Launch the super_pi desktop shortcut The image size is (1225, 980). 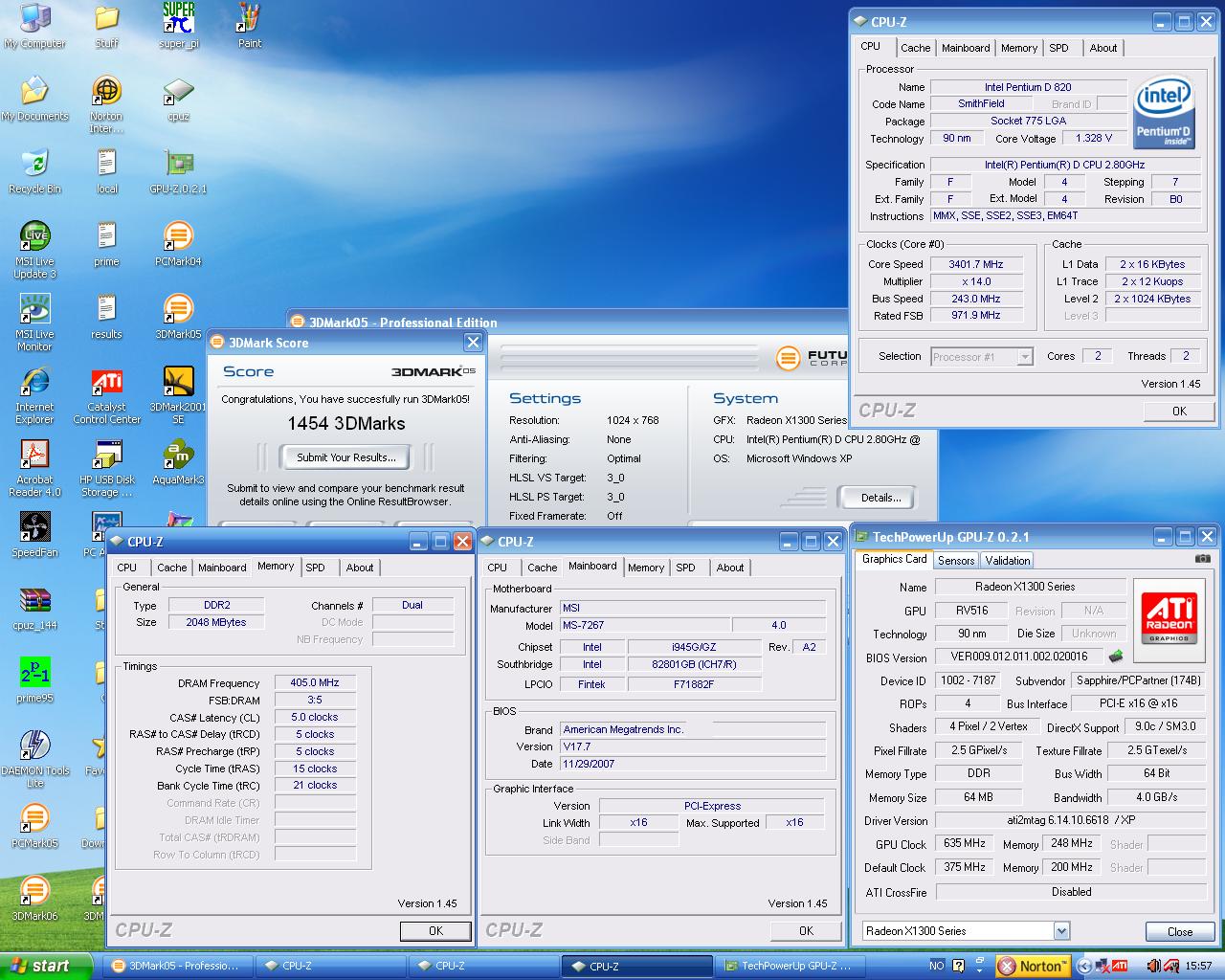click(x=178, y=26)
